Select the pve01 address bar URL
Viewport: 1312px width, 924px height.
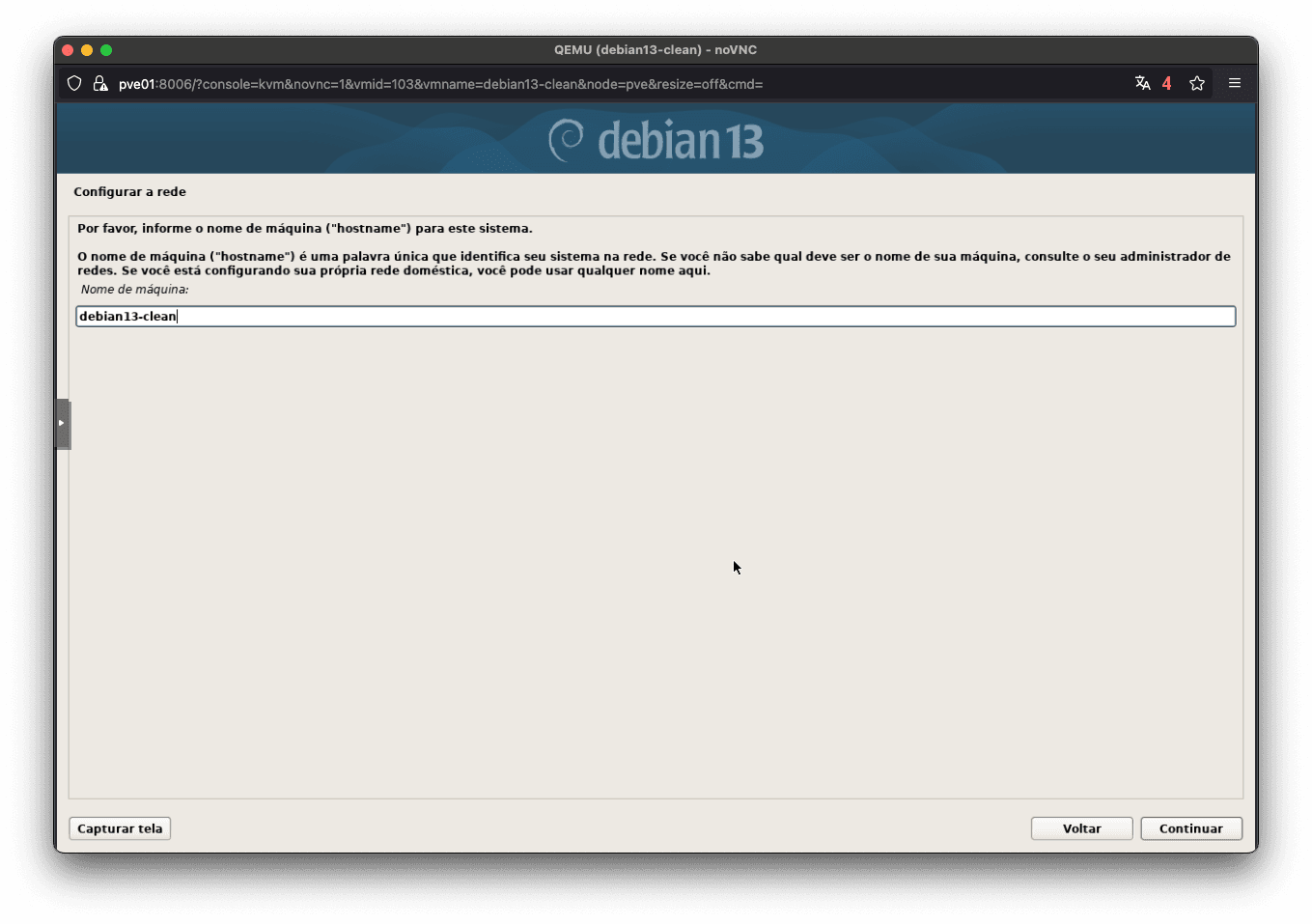tap(440, 84)
